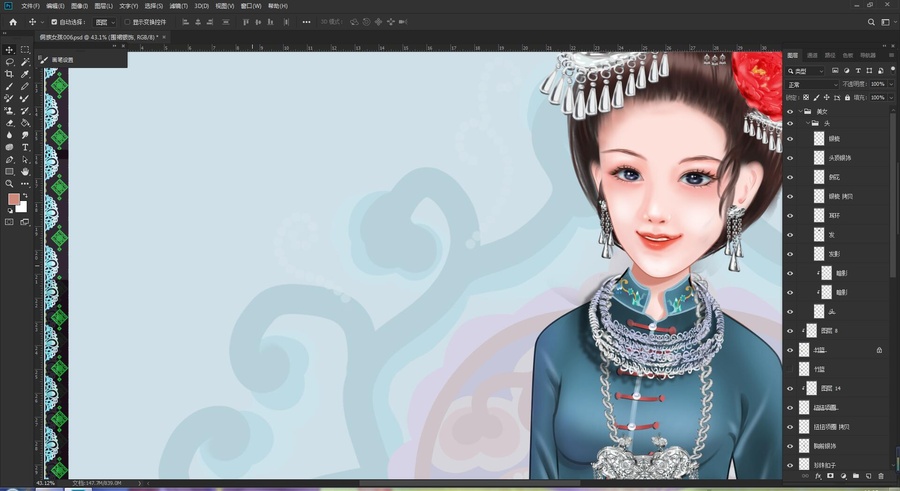Image resolution: width=900 pixels, height=491 pixels.
Task: Open the 正常 blend mode dropdown
Action: (812, 84)
